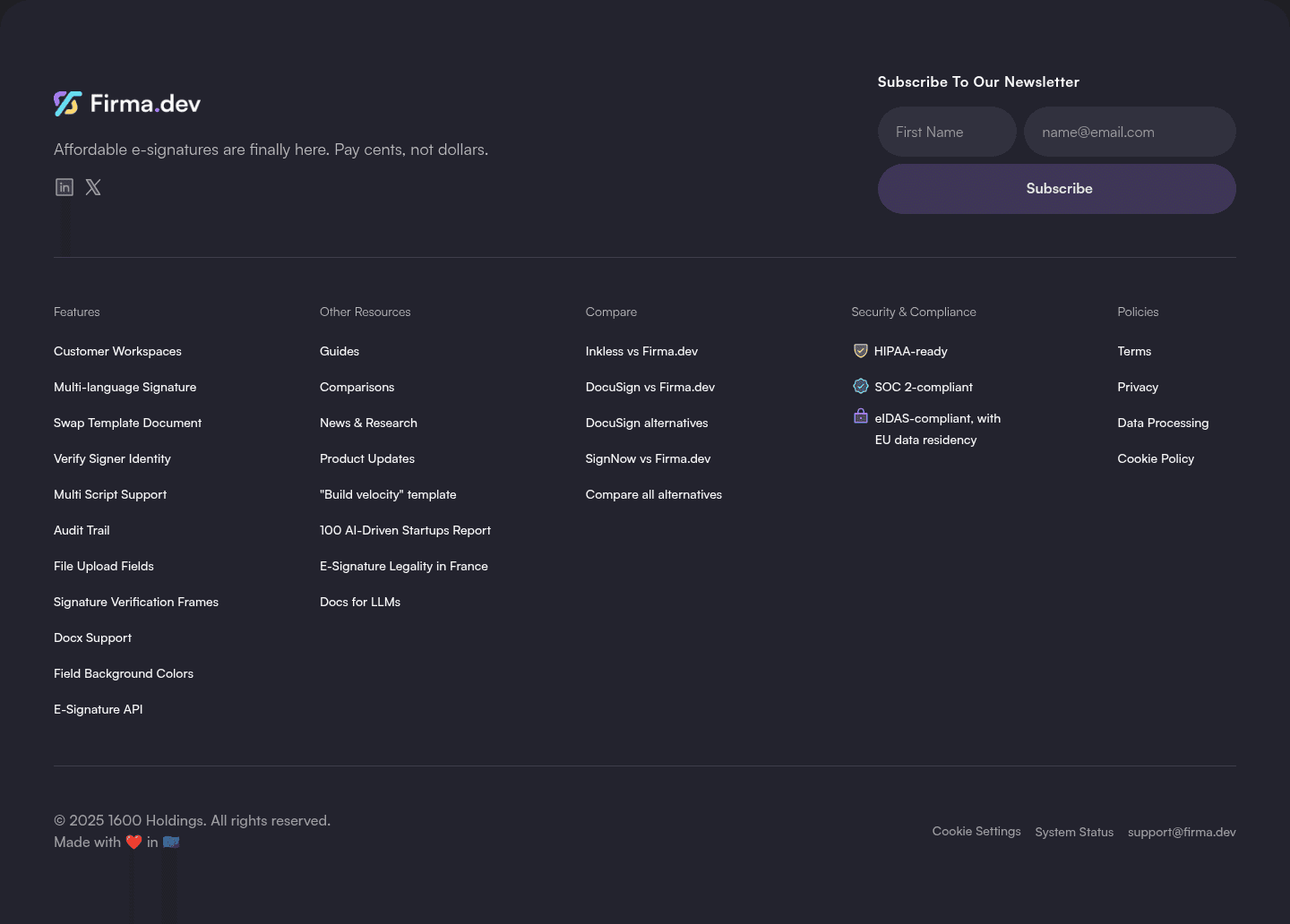
Task: Click the Compare column heading
Action: (611, 312)
